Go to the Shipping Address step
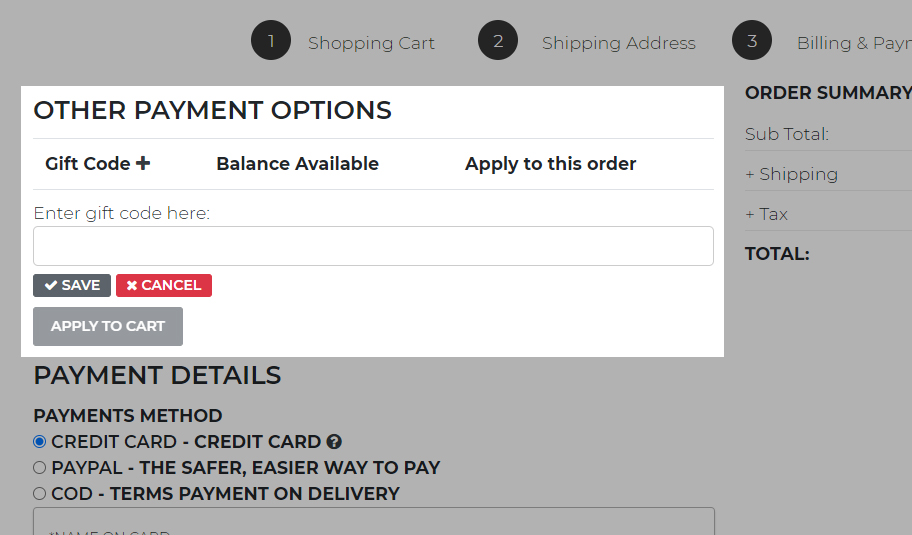Screen dimensions: 912x535 tap(618, 43)
